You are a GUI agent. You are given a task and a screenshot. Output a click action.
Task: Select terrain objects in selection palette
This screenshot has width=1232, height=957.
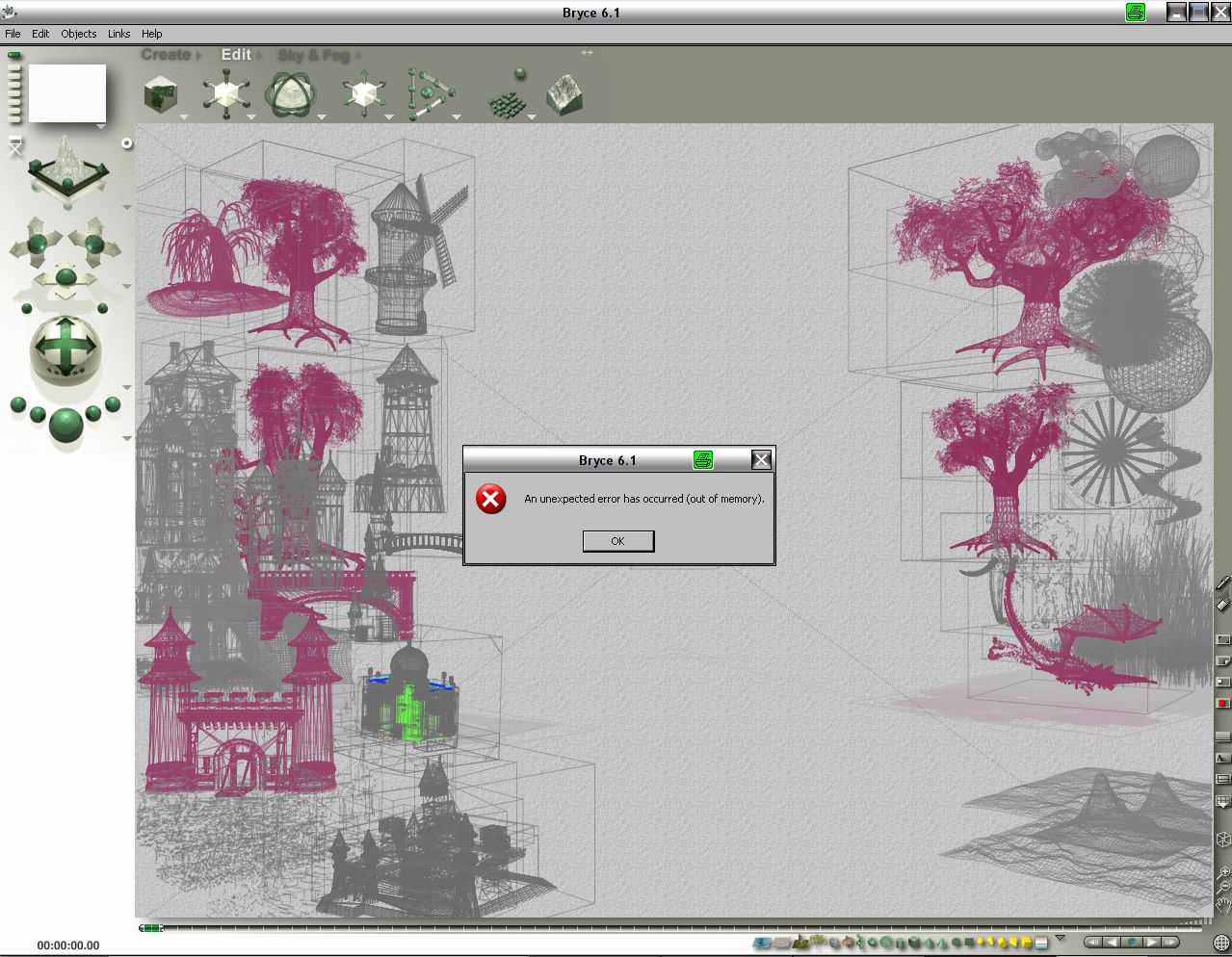pyautogui.click(x=800, y=942)
